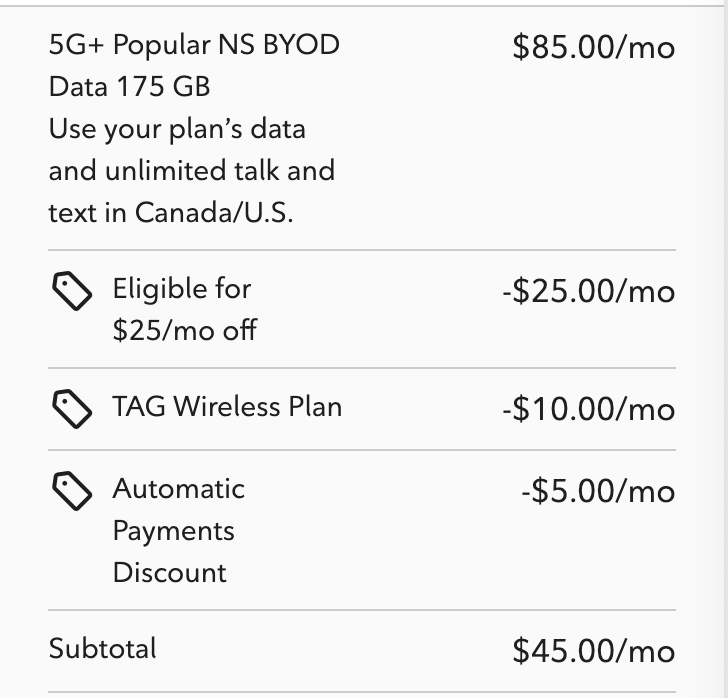Open the TAG Wireless Plan label

[227, 407]
